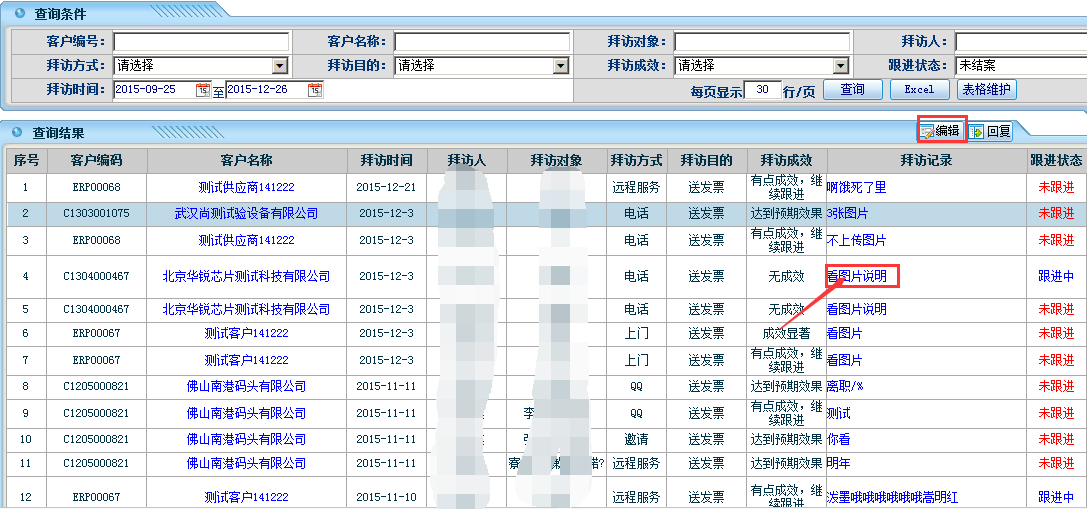Click the 未跟进 status in row 1
The height and width of the screenshot is (509, 1088).
(x=1056, y=187)
